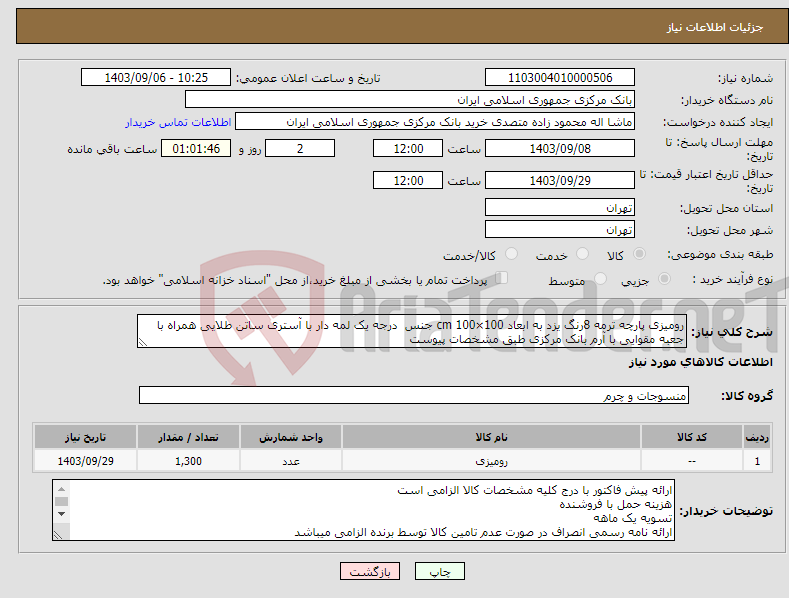Select the کالا radio button
Screen dimensions: 789x598
click(640, 254)
